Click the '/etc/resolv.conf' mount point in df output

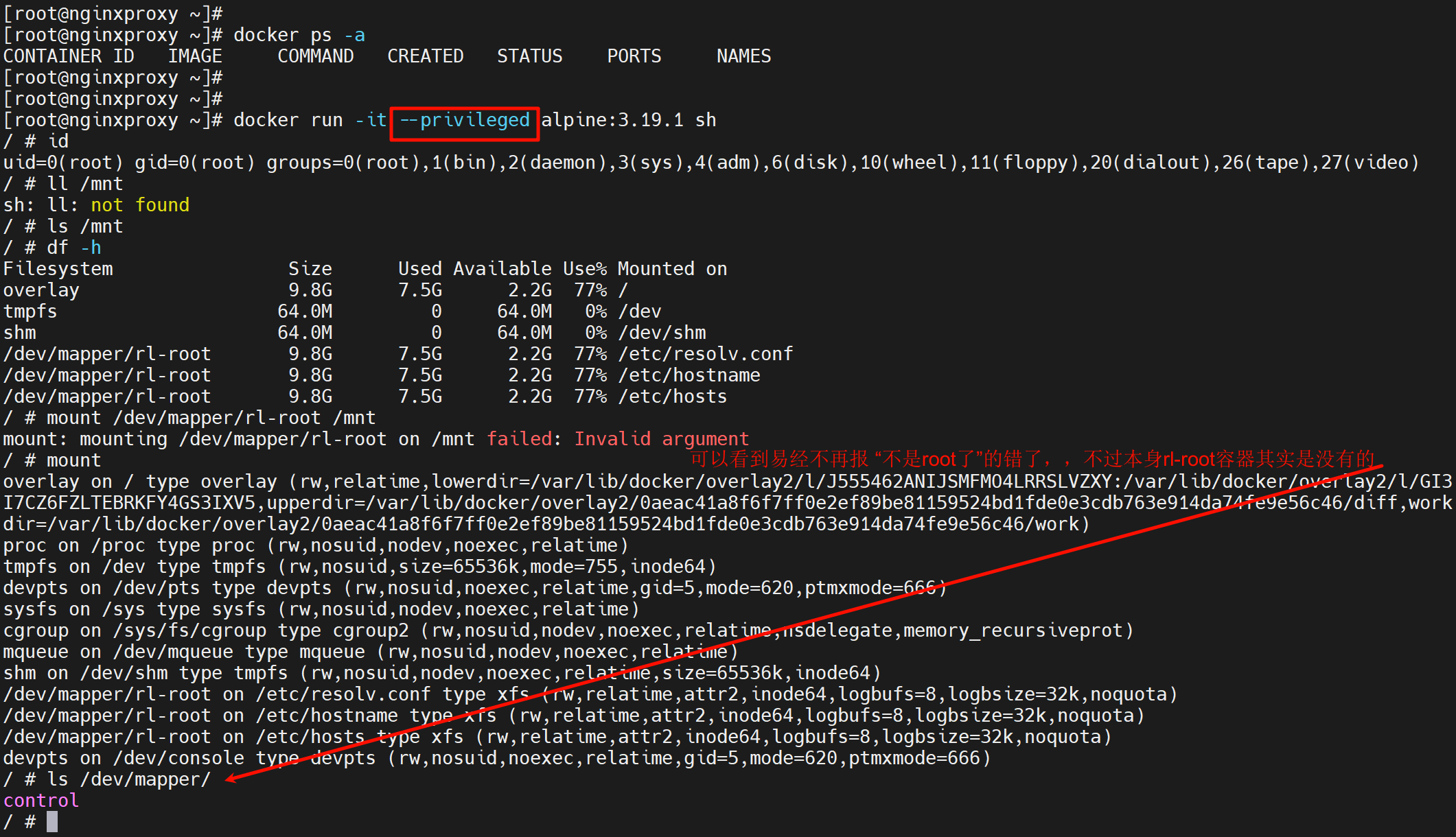point(705,354)
